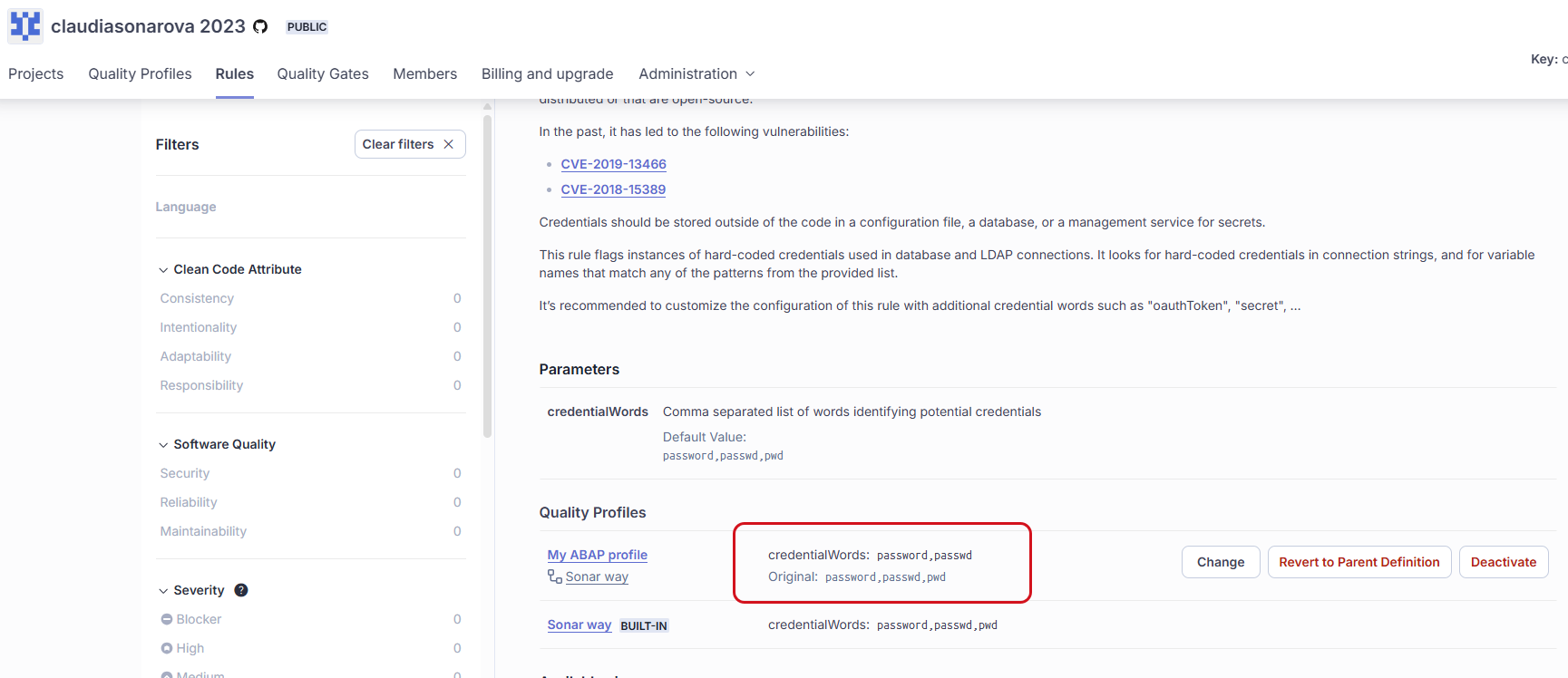Click the credentialWords parameter name
Image resolution: width=1568 pixels, height=678 pixels.
pos(598,412)
